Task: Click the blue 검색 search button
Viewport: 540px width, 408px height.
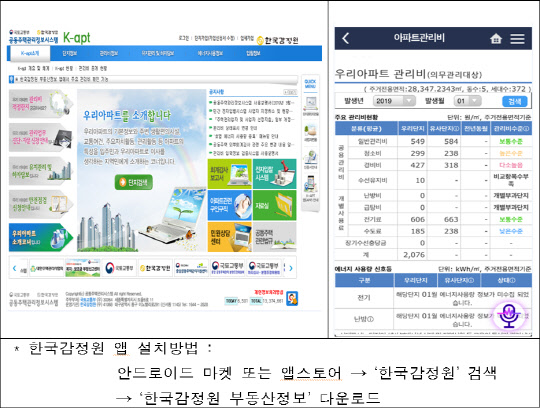Action: tap(515, 101)
